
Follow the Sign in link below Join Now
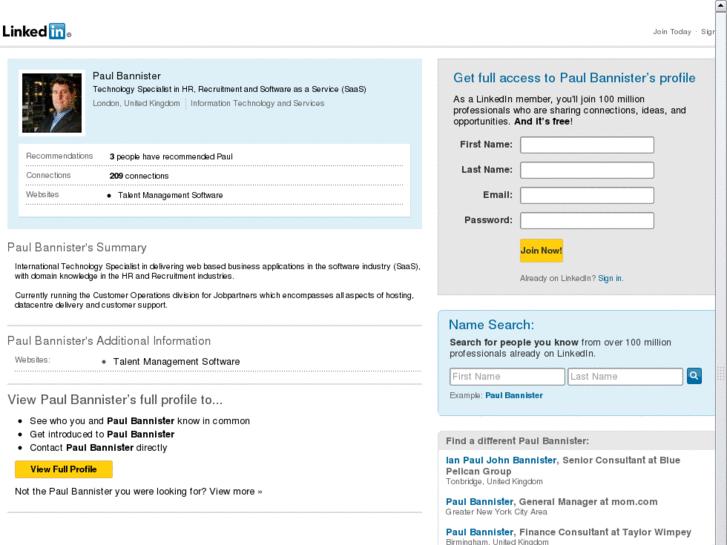[610, 278]
